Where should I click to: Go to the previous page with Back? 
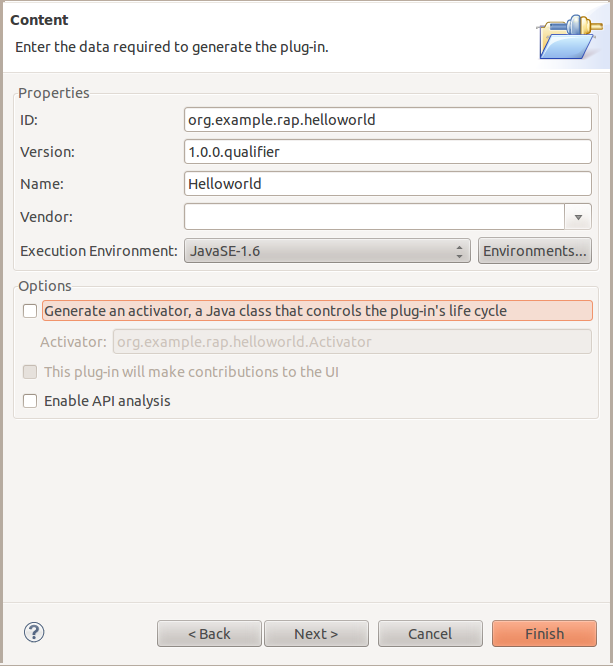click(x=209, y=634)
